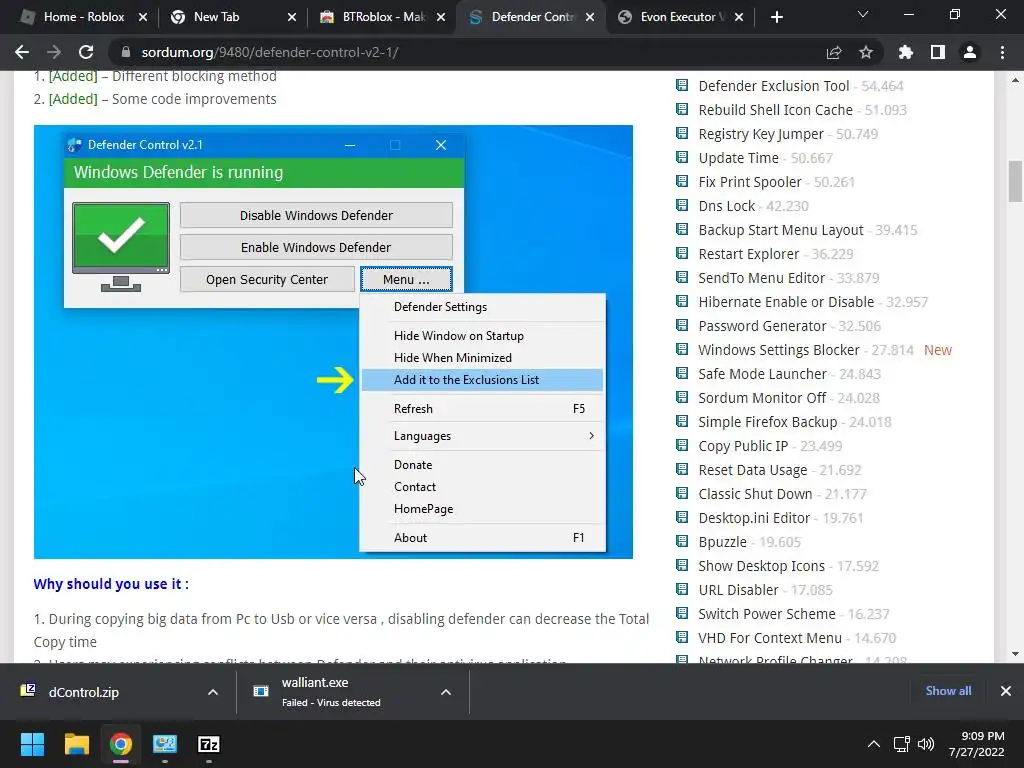Click the Defender Control screenshot image
The height and width of the screenshot is (768, 1024).
click(x=333, y=342)
